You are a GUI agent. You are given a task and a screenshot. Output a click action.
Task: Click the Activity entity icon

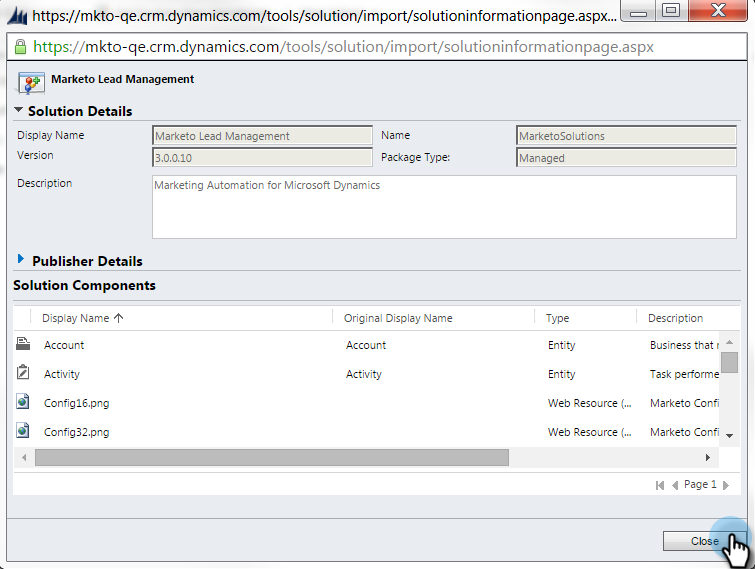[x=23, y=372]
